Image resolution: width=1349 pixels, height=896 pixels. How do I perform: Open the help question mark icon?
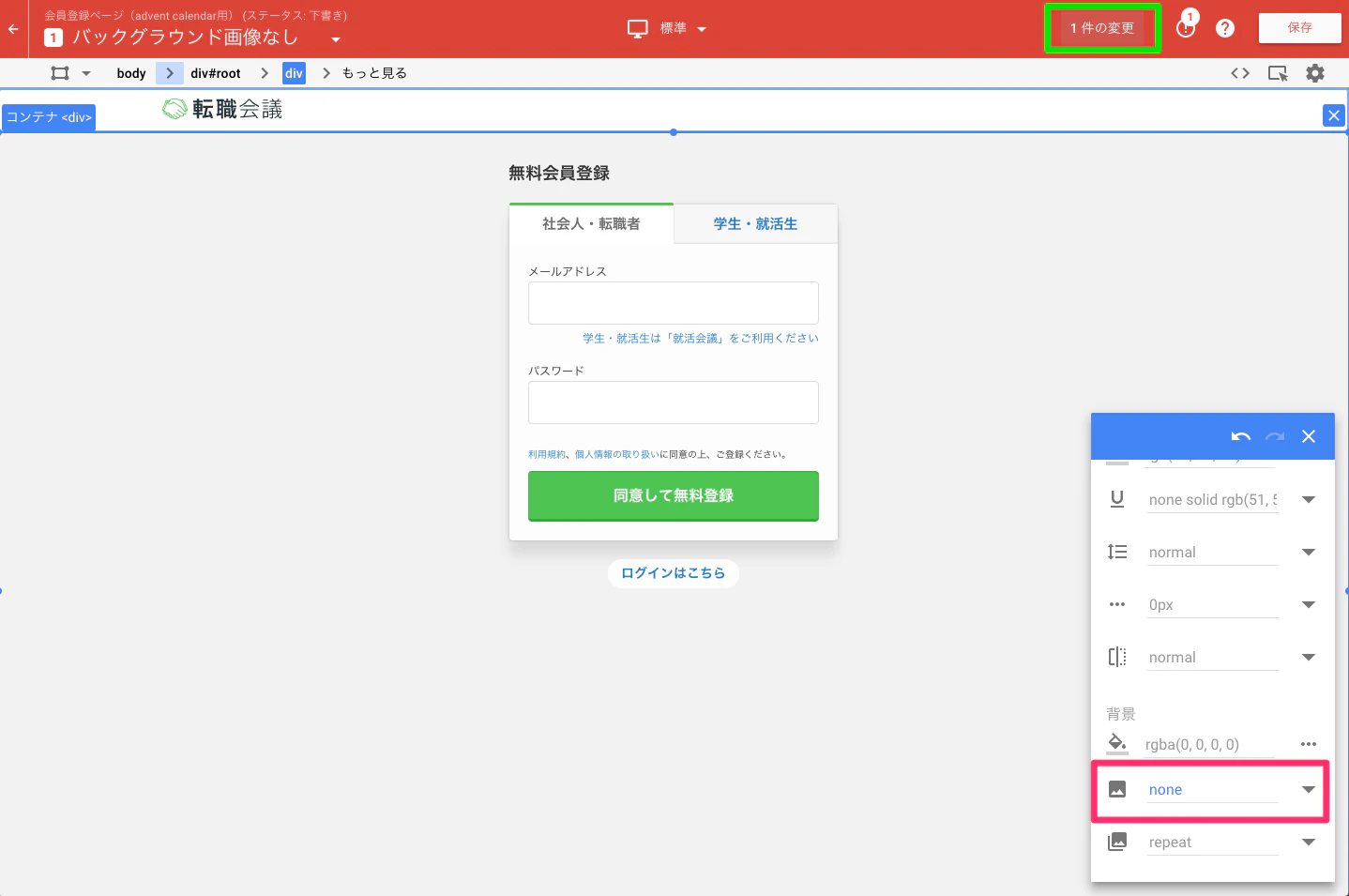[1225, 28]
